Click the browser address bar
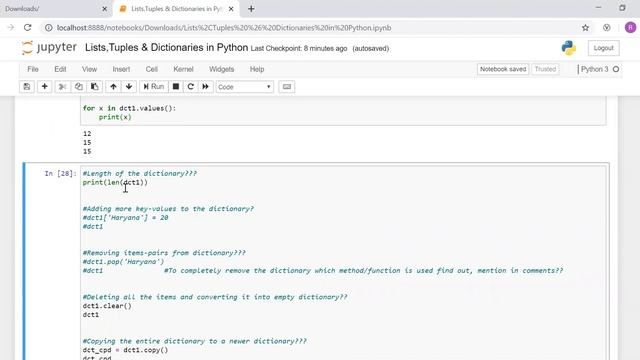 [x=310, y=28]
